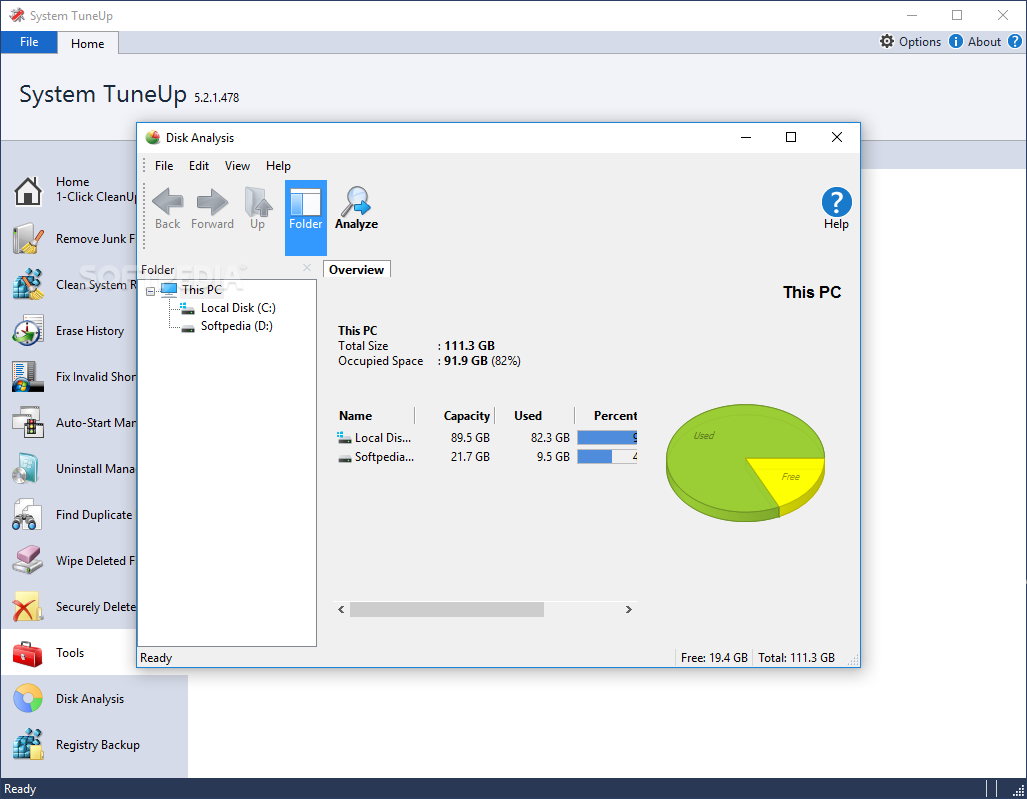
Task: Open Auto-Start Manager icon
Action: coord(28,422)
